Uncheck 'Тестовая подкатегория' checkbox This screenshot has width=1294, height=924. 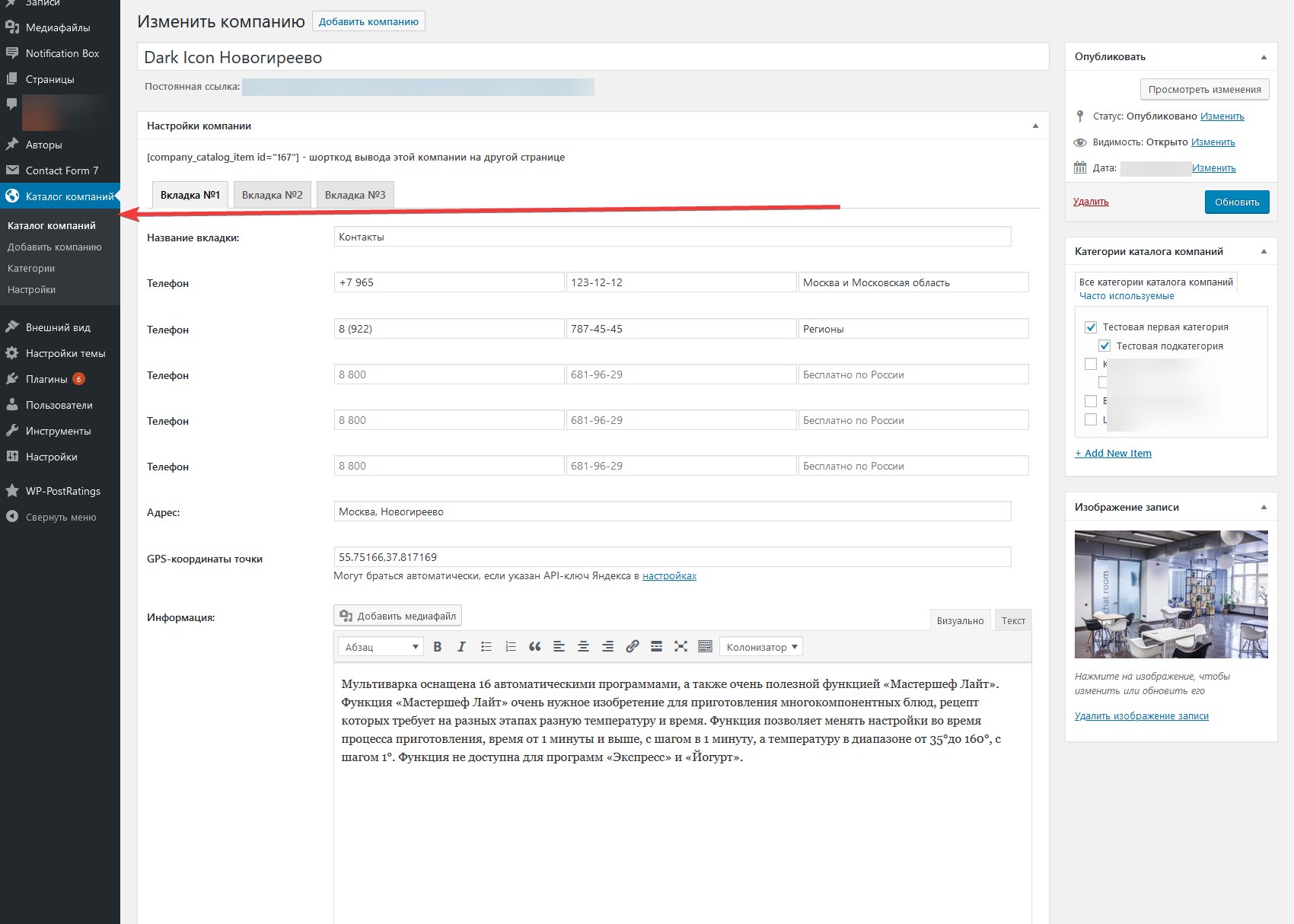coord(1104,346)
